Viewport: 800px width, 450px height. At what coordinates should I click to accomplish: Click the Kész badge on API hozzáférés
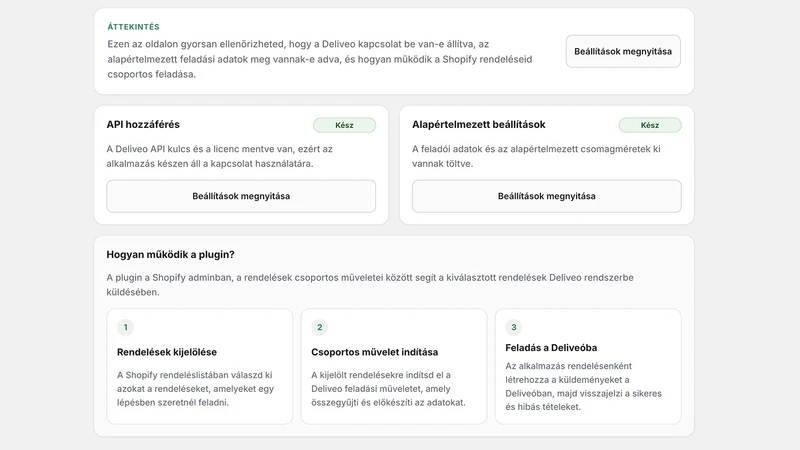[x=344, y=125]
